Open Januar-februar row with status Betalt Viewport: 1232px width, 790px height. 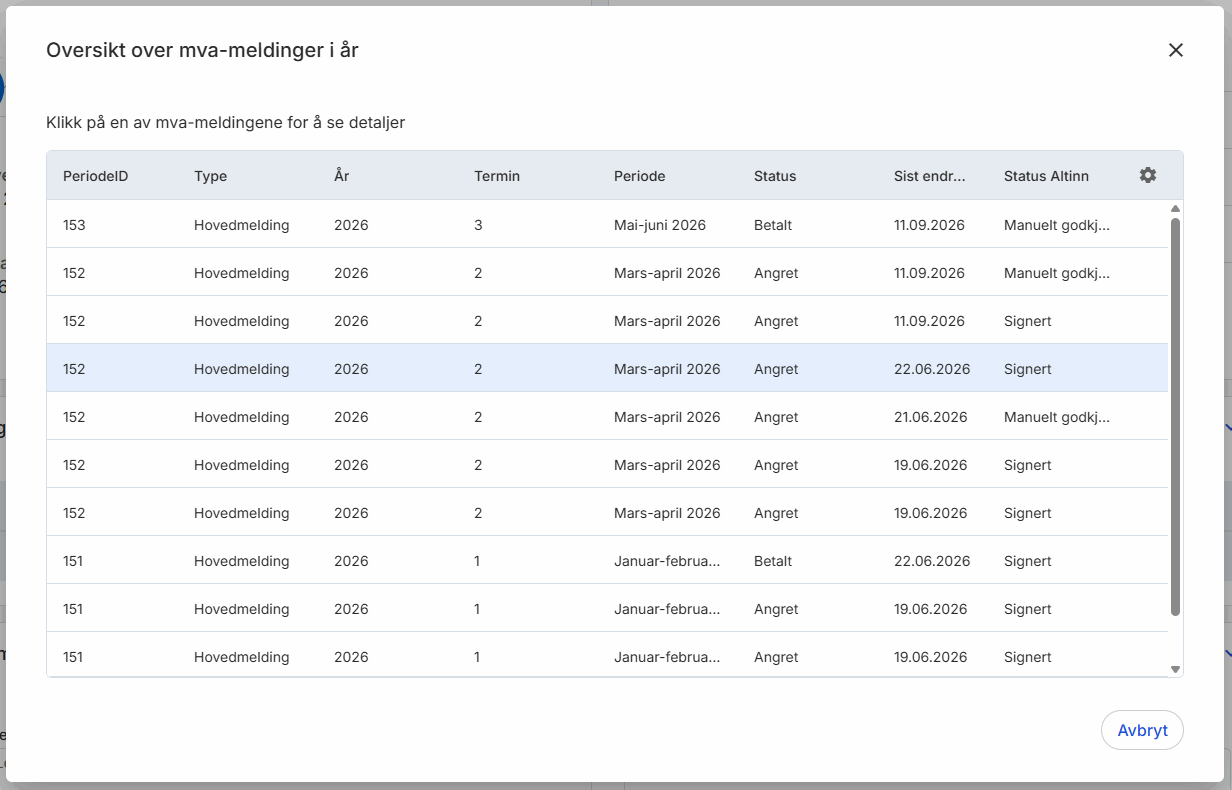click(x=607, y=561)
